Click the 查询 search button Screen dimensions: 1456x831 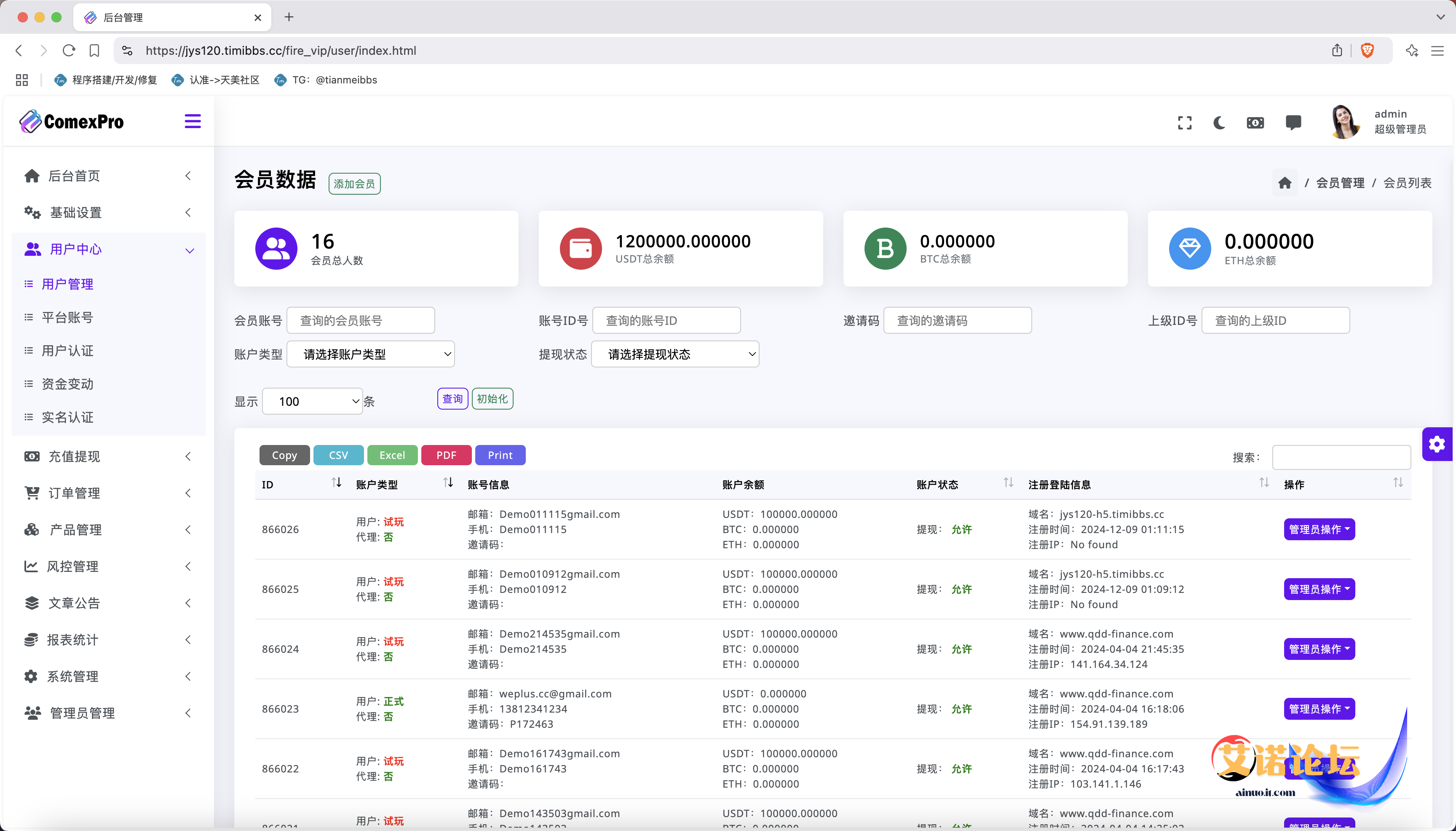click(x=452, y=398)
